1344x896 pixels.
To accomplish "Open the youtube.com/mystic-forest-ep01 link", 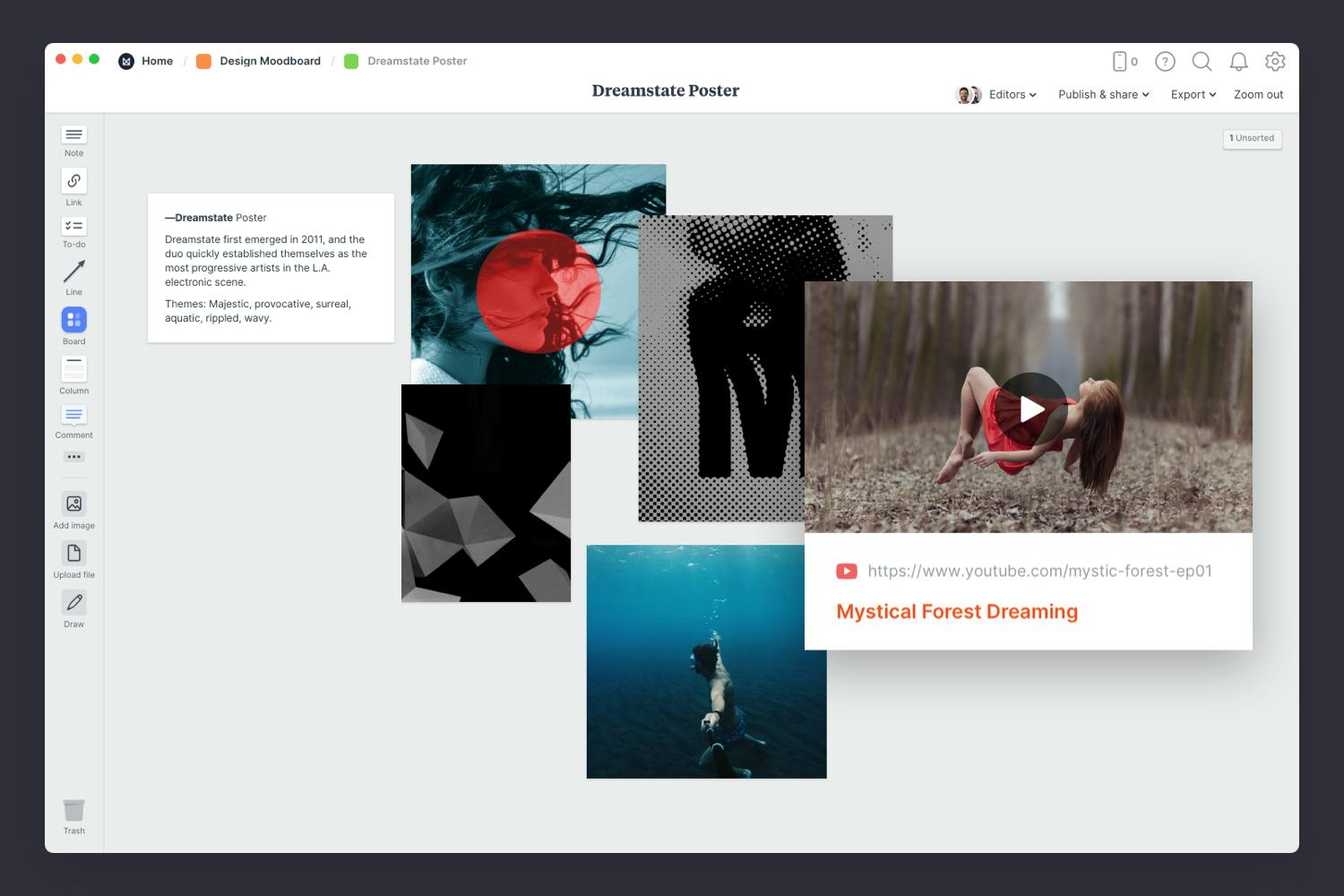I will pyautogui.click(x=1039, y=571).
